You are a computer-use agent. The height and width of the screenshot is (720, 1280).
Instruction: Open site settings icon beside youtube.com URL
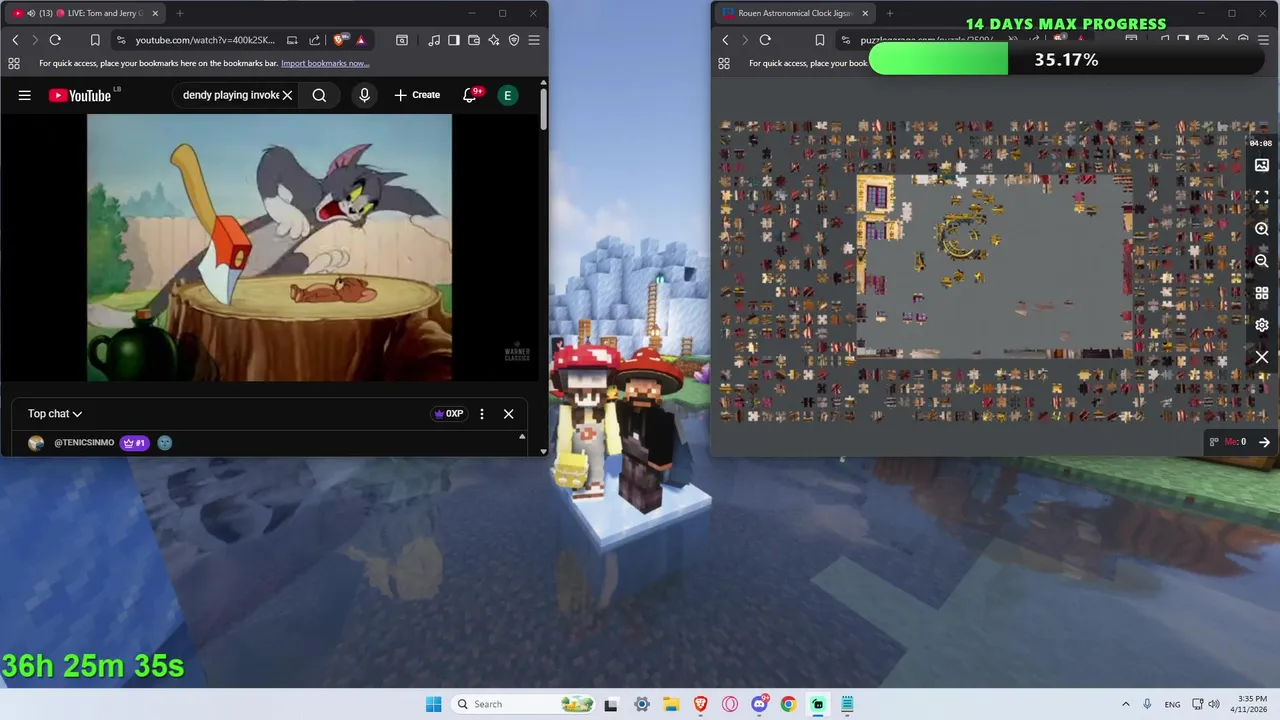pos(120,40)
